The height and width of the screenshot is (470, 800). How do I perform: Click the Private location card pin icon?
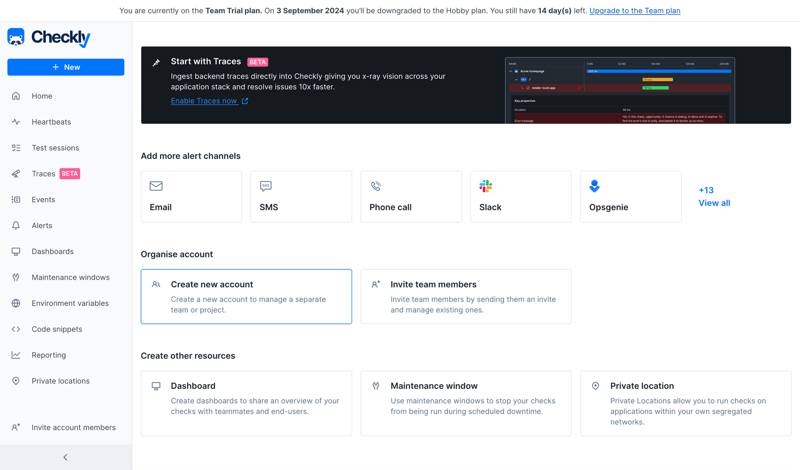[595, 386]
